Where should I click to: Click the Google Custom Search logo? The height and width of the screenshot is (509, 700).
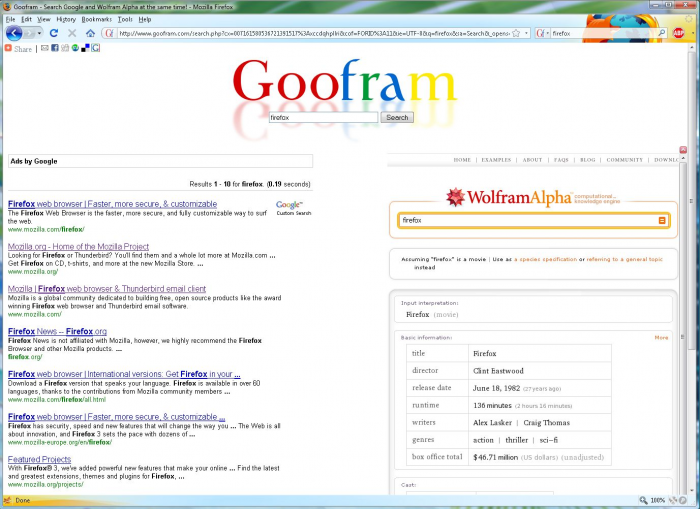coord(293,208)
